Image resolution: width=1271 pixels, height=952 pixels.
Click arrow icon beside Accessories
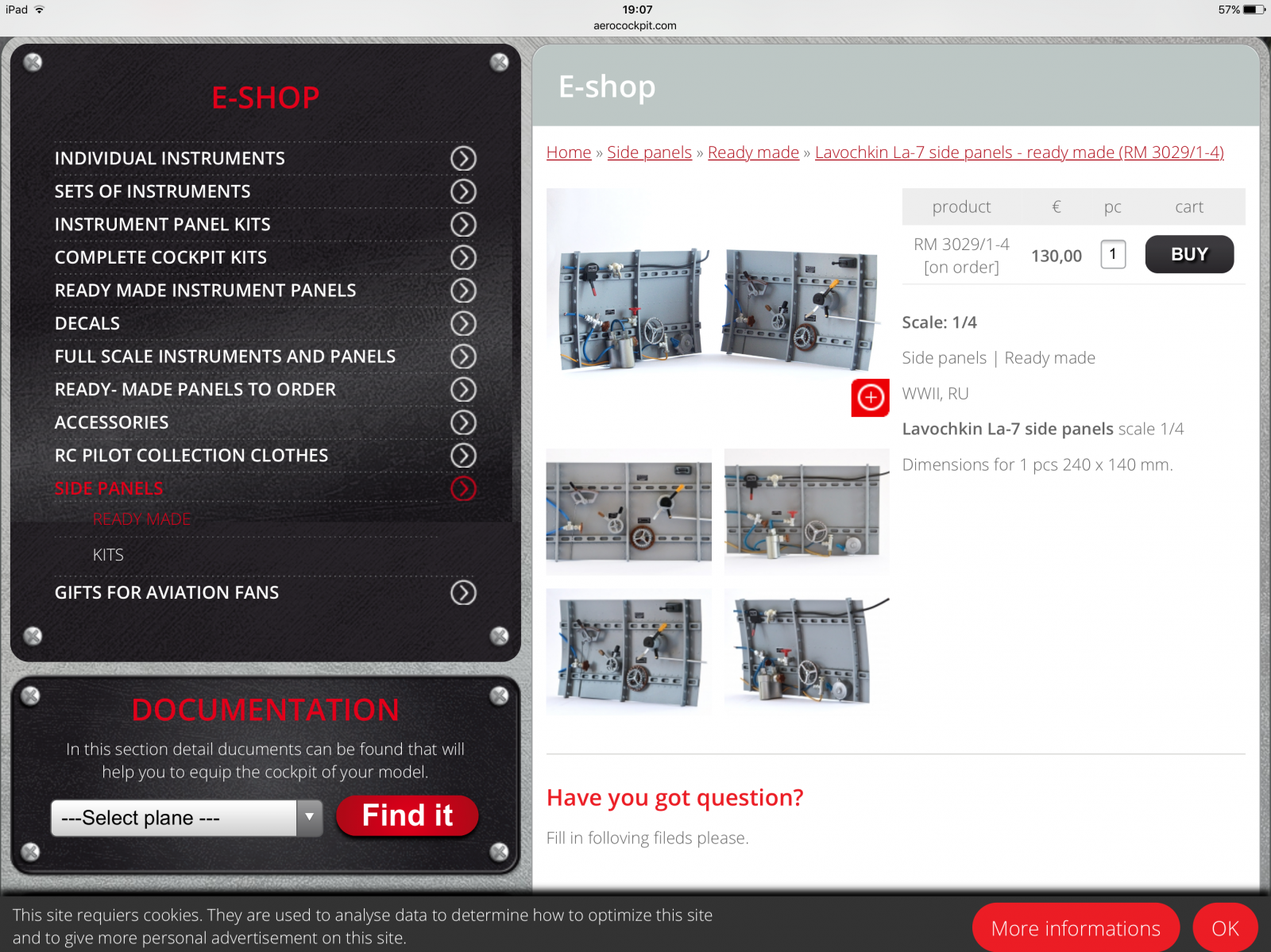click(463, 422)
